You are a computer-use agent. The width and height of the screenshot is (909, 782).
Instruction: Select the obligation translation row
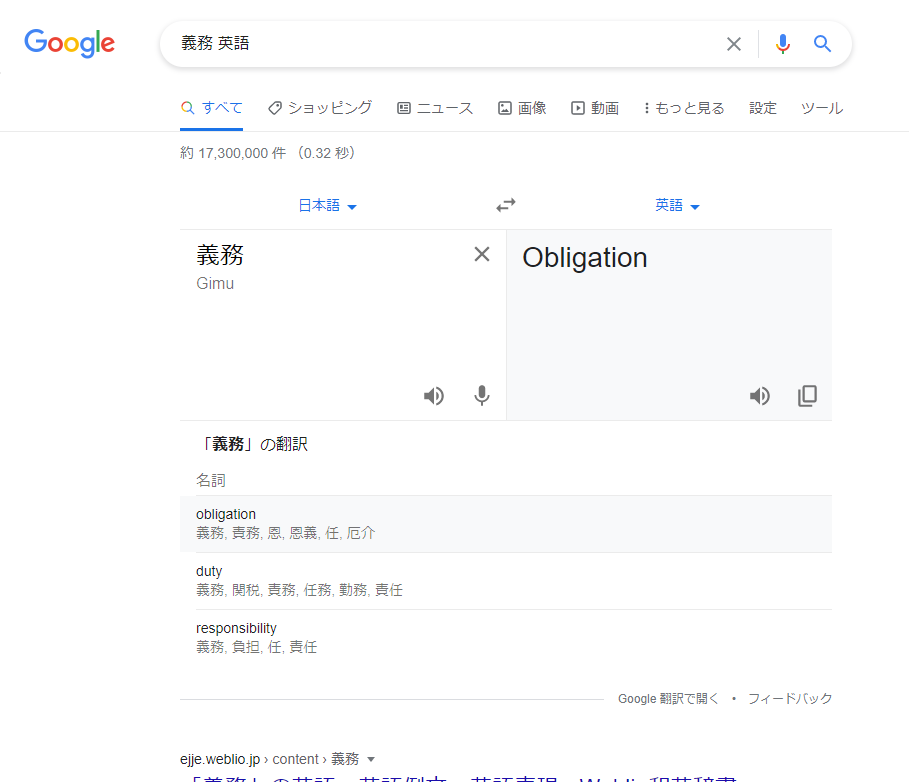point(506,523)
